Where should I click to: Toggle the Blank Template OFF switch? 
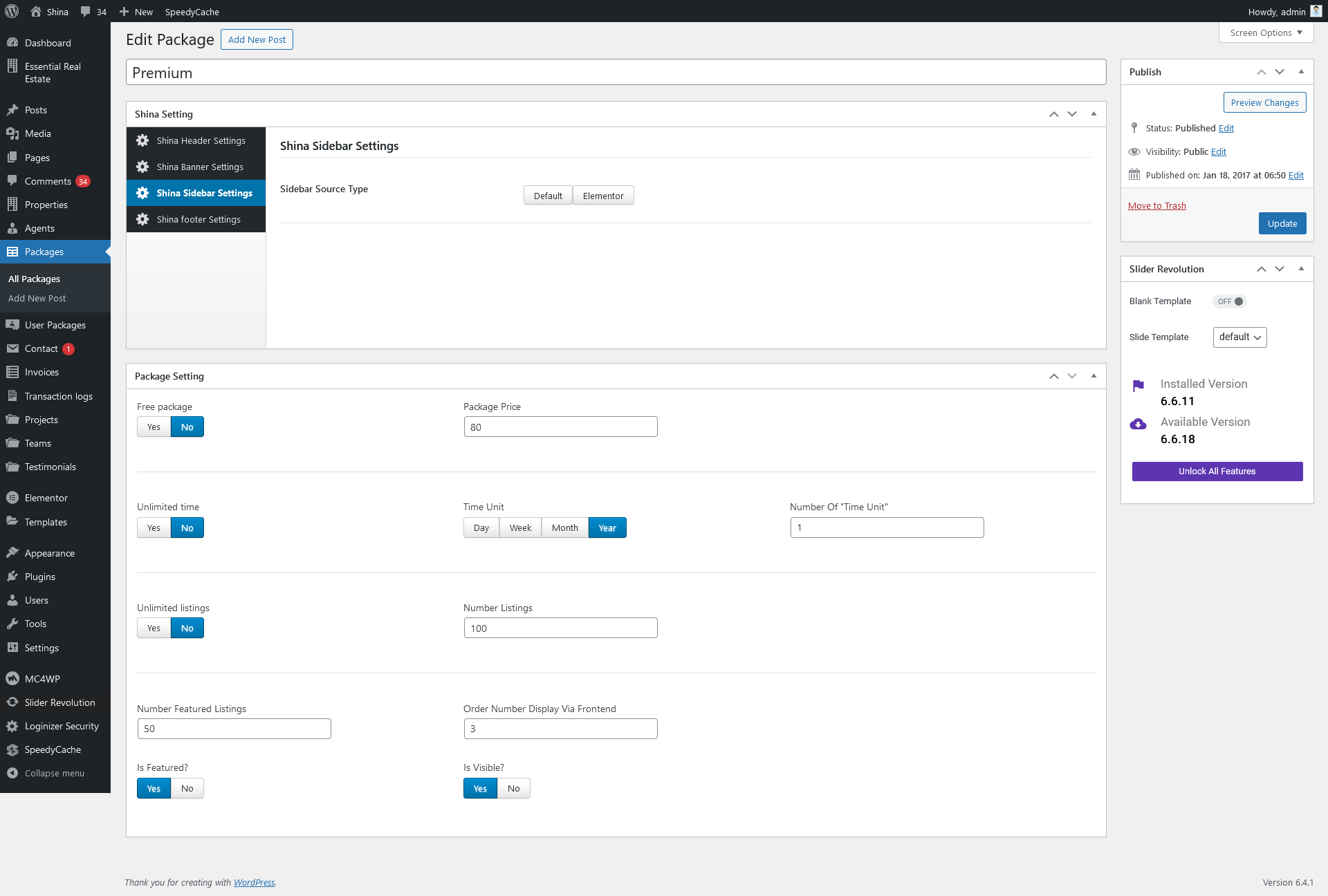1230,301
